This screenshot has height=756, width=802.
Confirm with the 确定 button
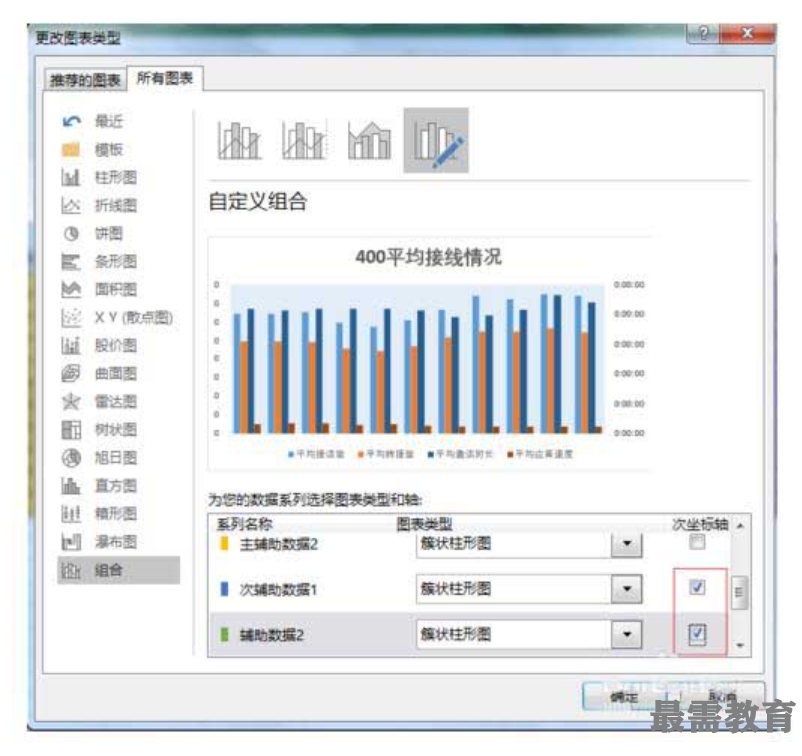(624, 697)
